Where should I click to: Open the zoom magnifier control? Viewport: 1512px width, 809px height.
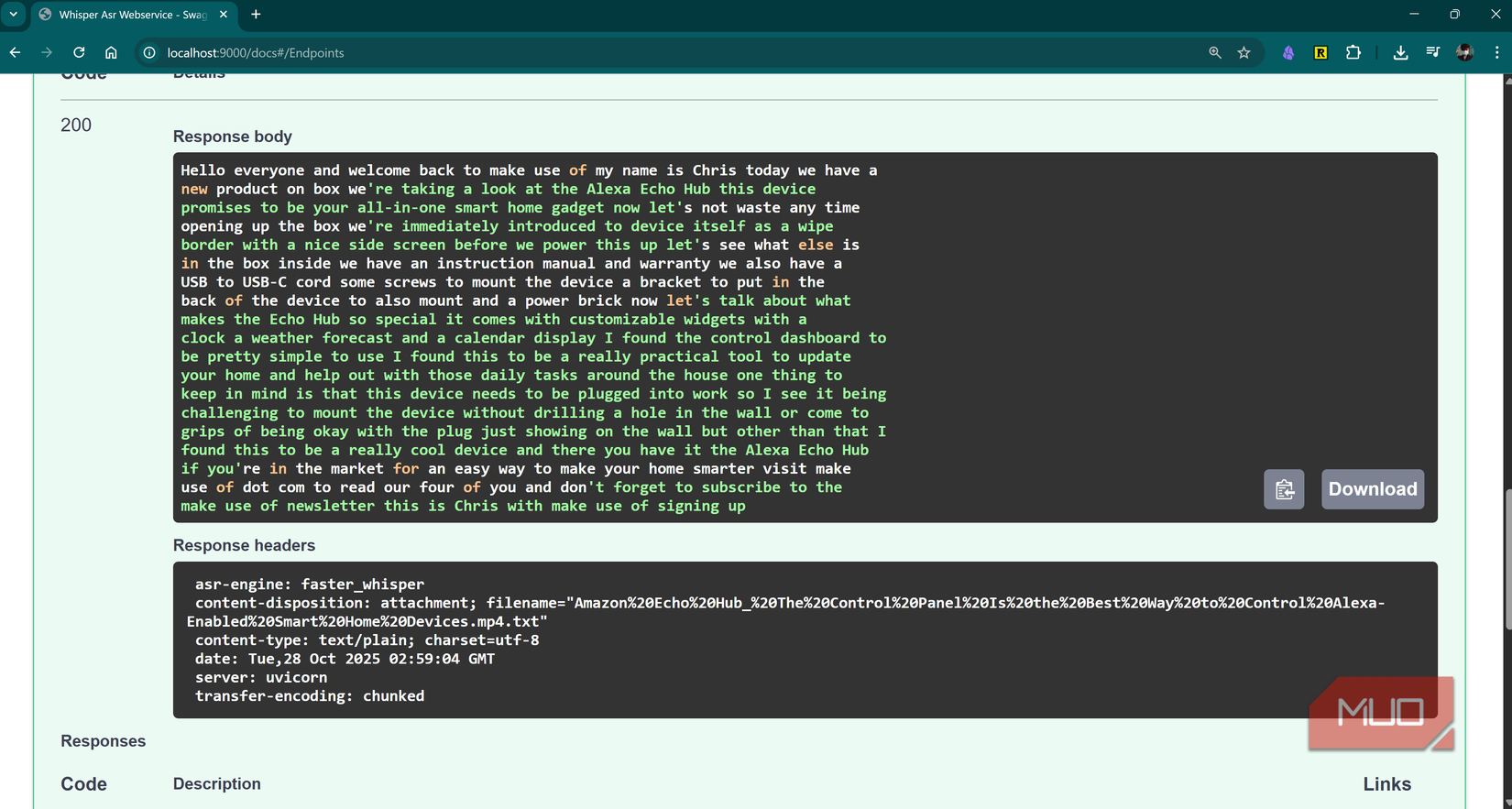[1215, 53]
